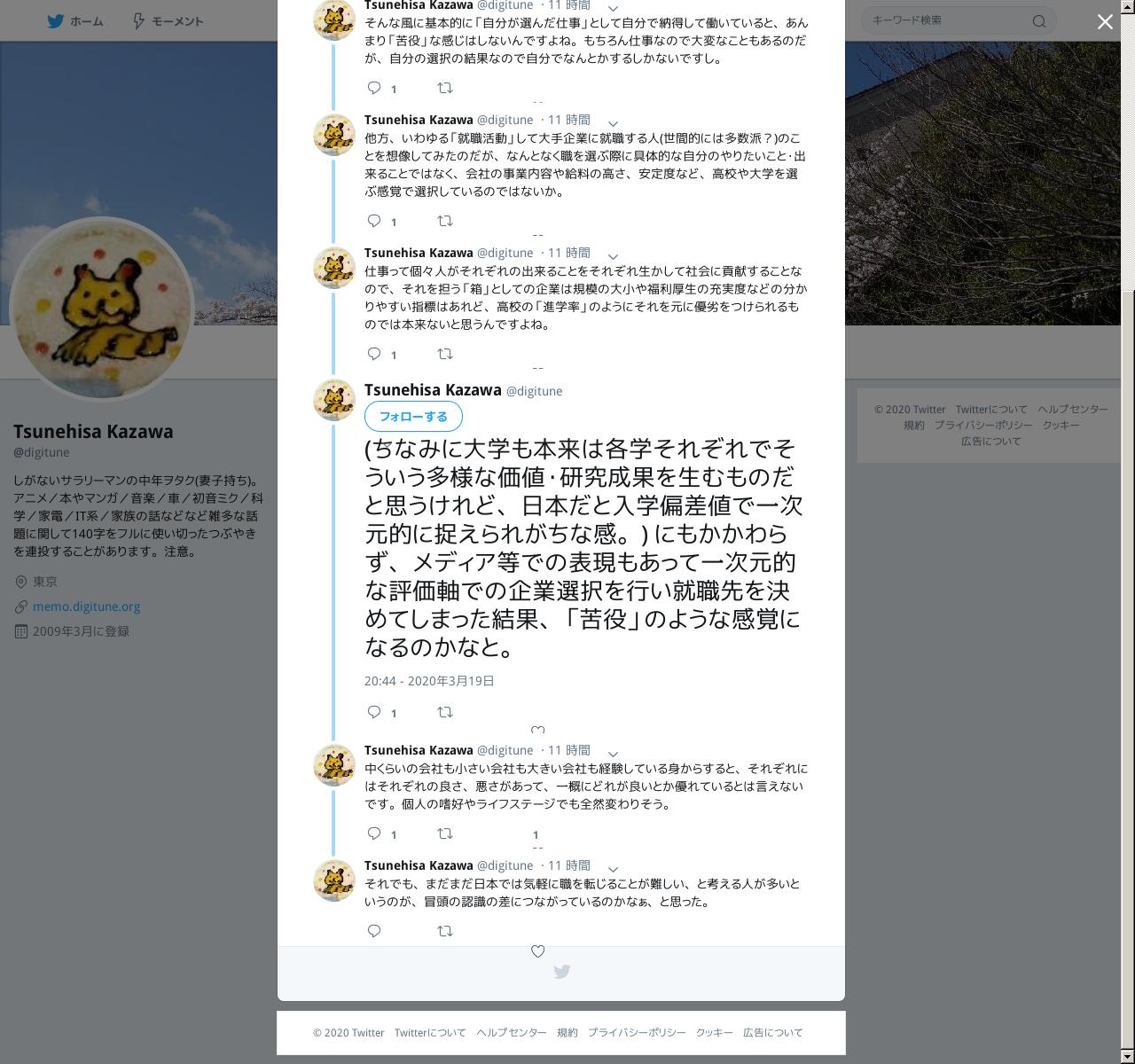Open the dropdown arrow on the 就職活動 tweet
The image size is (1135, 1064).
point(613,123)
